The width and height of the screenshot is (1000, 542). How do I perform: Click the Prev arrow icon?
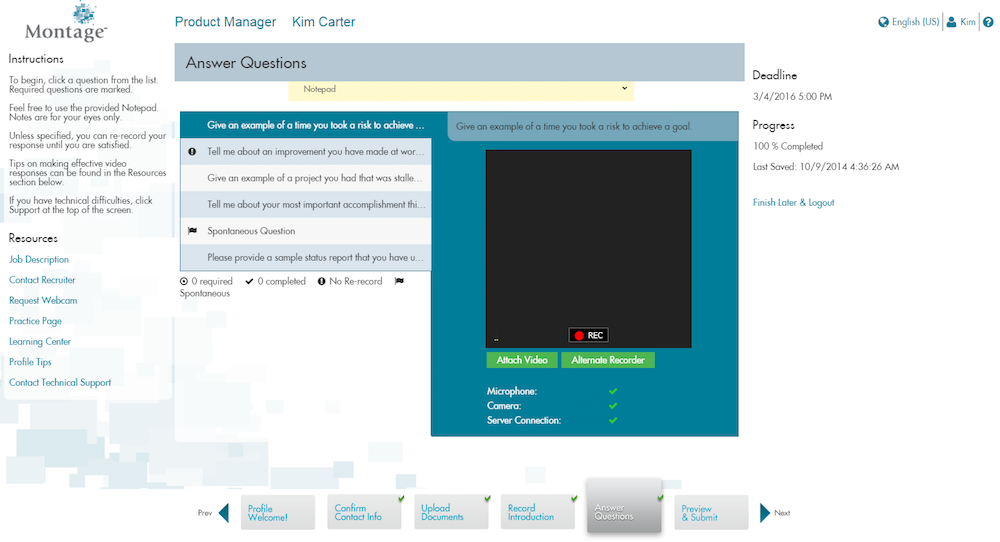[224, 513]
